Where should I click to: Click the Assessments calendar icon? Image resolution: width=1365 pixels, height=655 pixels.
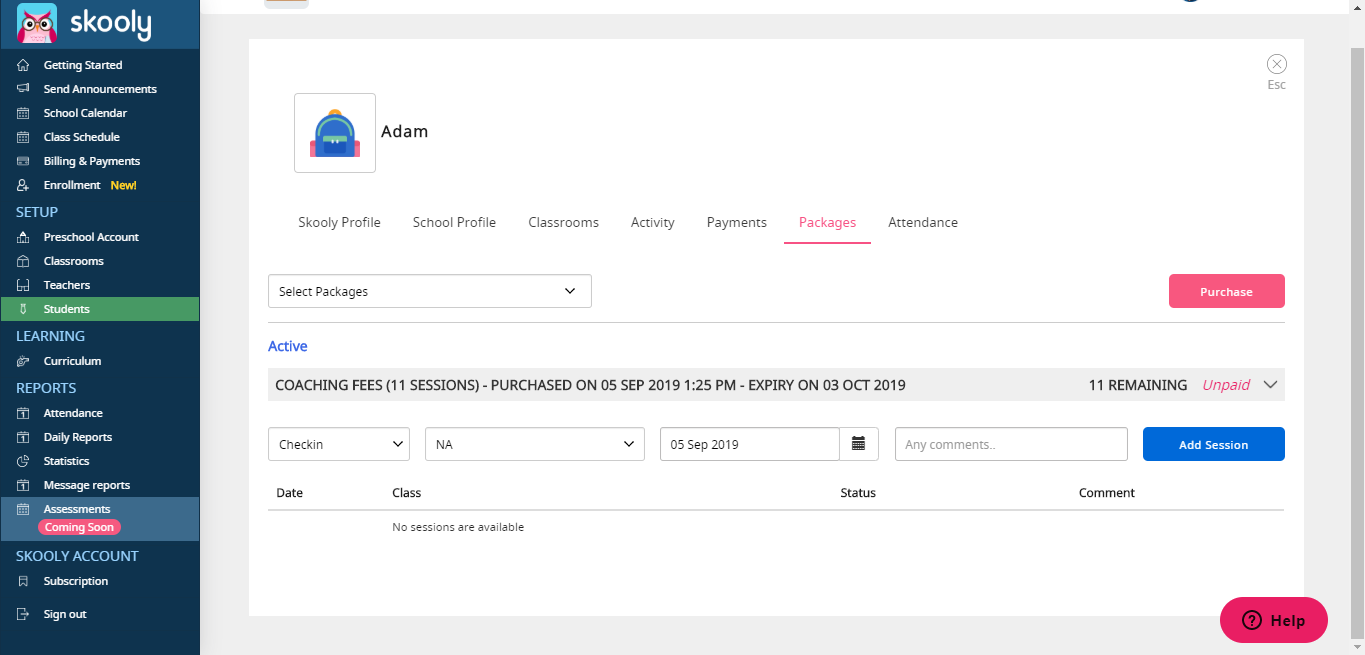tap(23, 509)
